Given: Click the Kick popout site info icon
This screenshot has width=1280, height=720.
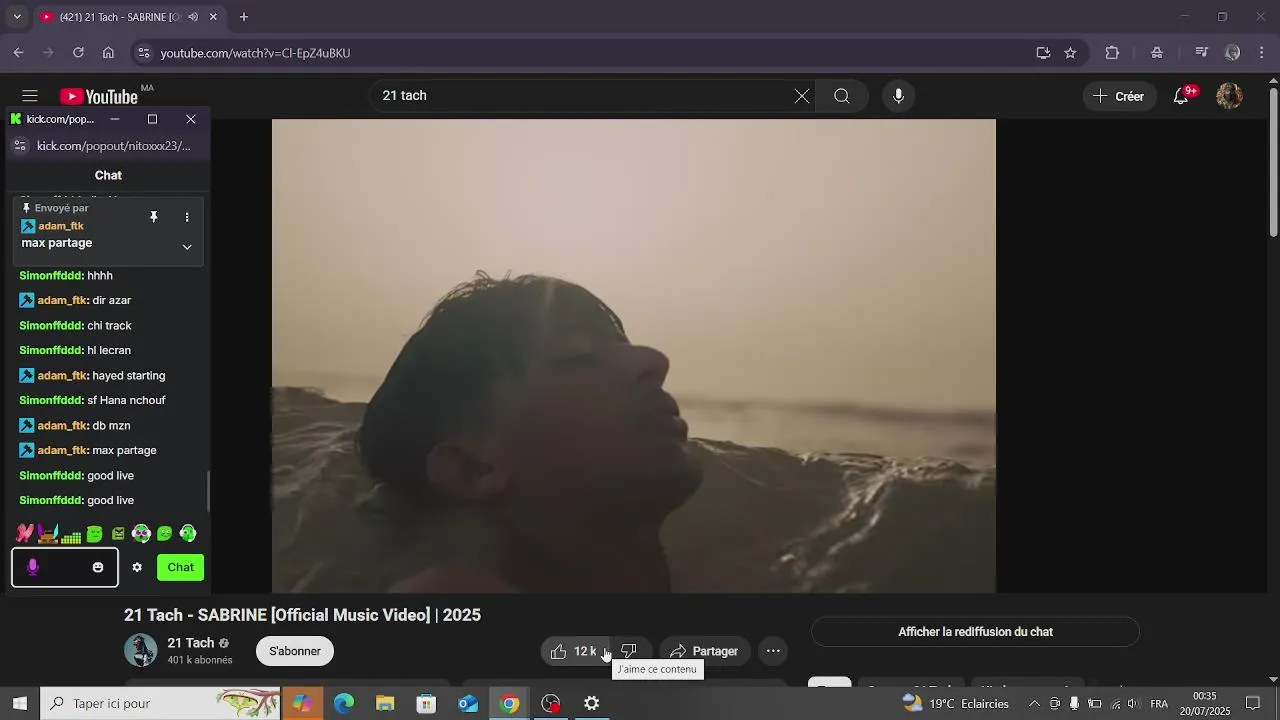Looking at the screenshot, I should tap(20, 146).
